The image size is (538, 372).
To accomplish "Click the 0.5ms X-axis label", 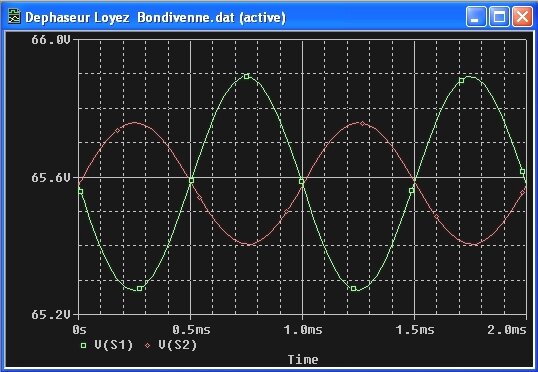I will pos(191,330).
